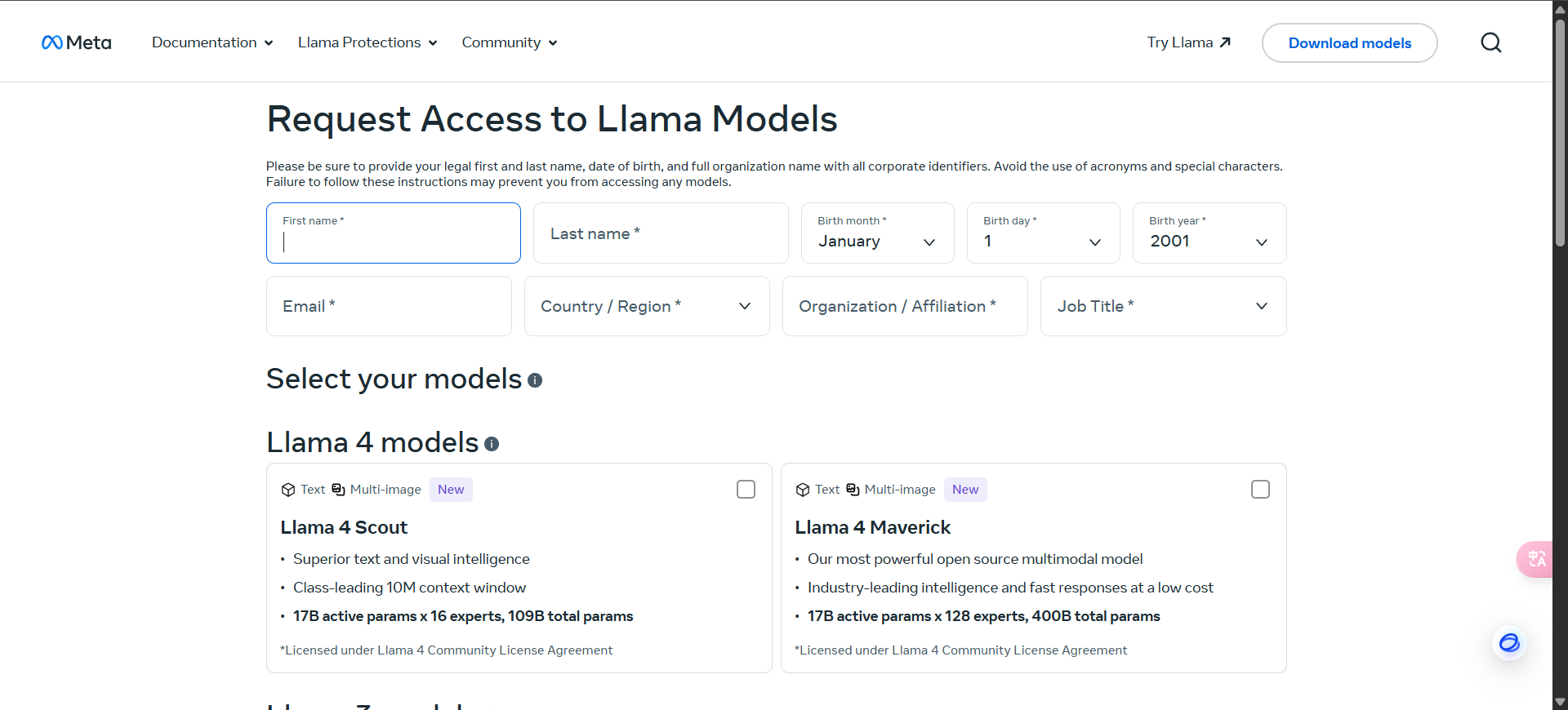Click the Try Llama arrow icon

coord(1225,42)
